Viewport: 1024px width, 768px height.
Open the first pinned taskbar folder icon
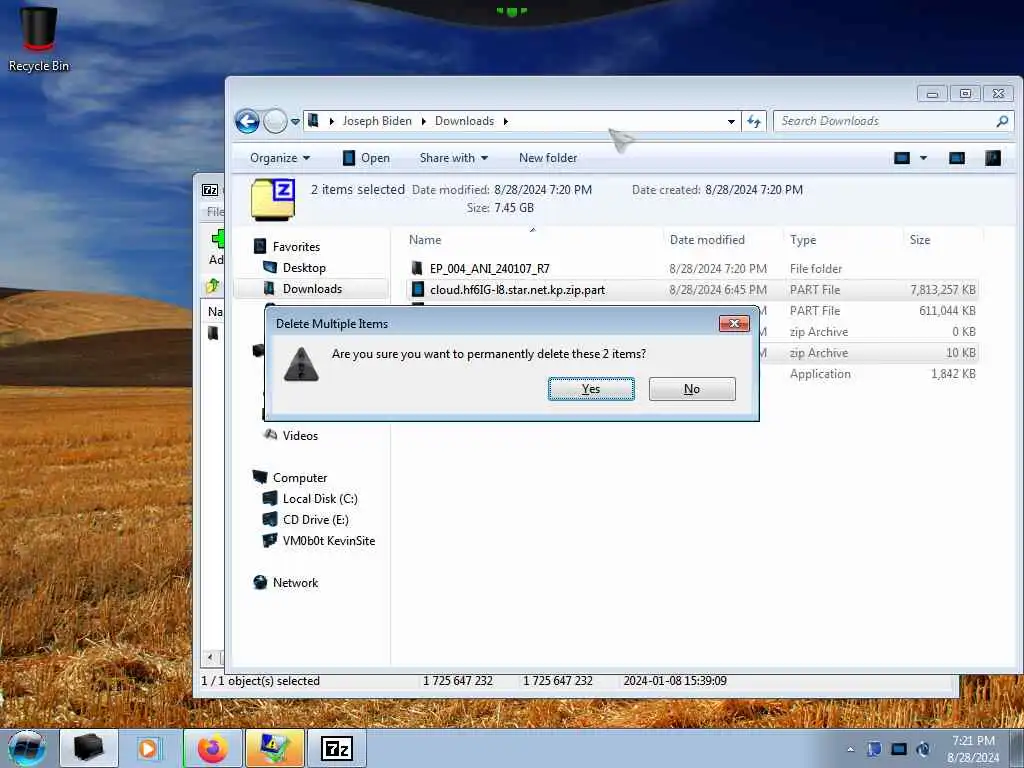click(x=89, y=748)
